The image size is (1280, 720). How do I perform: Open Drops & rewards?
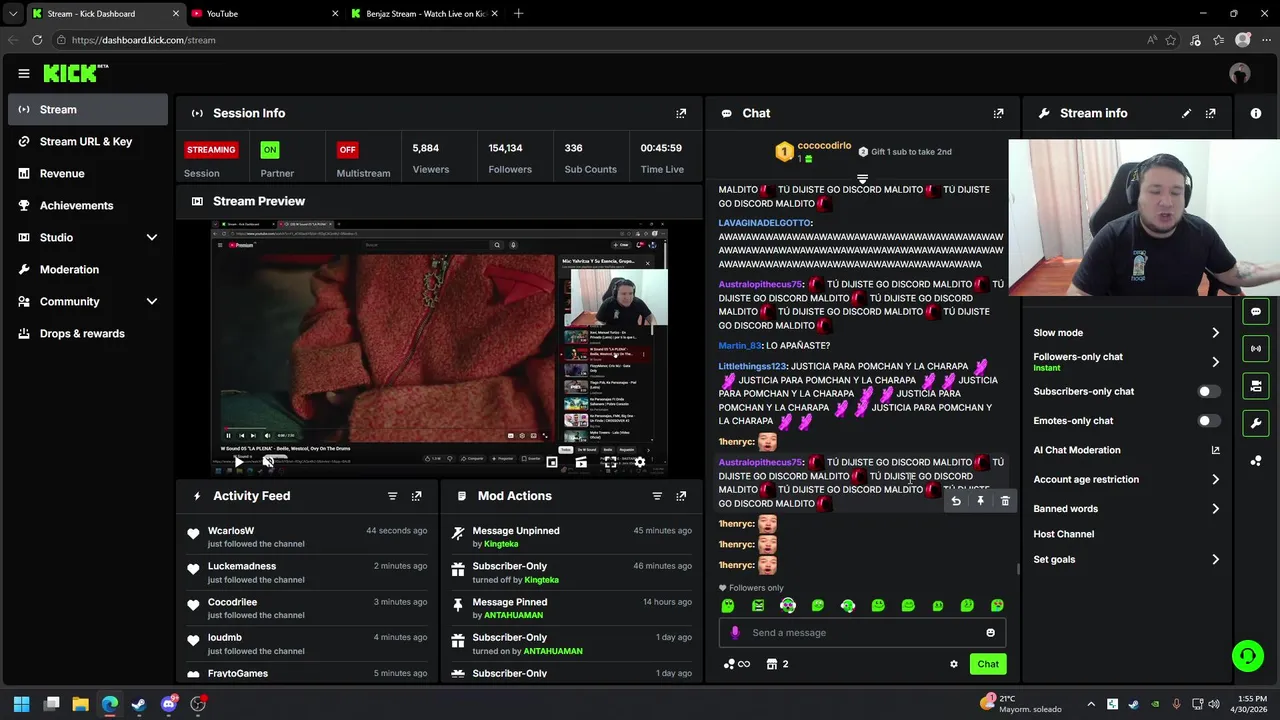88,333
